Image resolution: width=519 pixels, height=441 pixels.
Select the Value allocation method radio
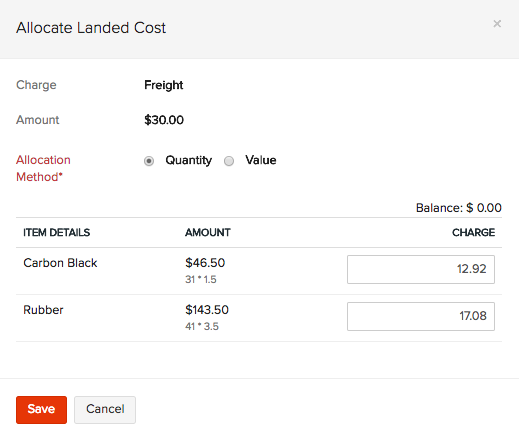pyautogui.click(x=229, y=161)
